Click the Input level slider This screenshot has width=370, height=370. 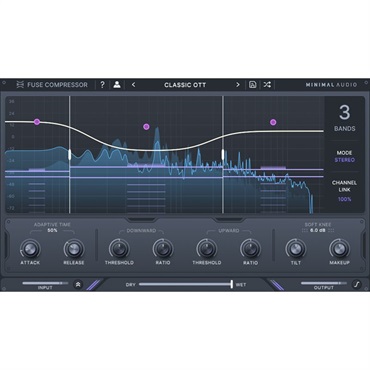tap(45, 283)
